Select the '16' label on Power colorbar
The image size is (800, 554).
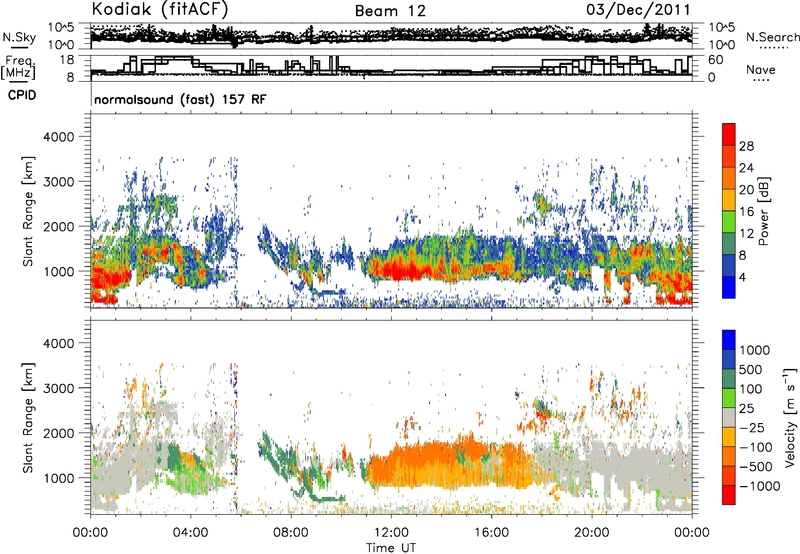(x=746, y=212)
